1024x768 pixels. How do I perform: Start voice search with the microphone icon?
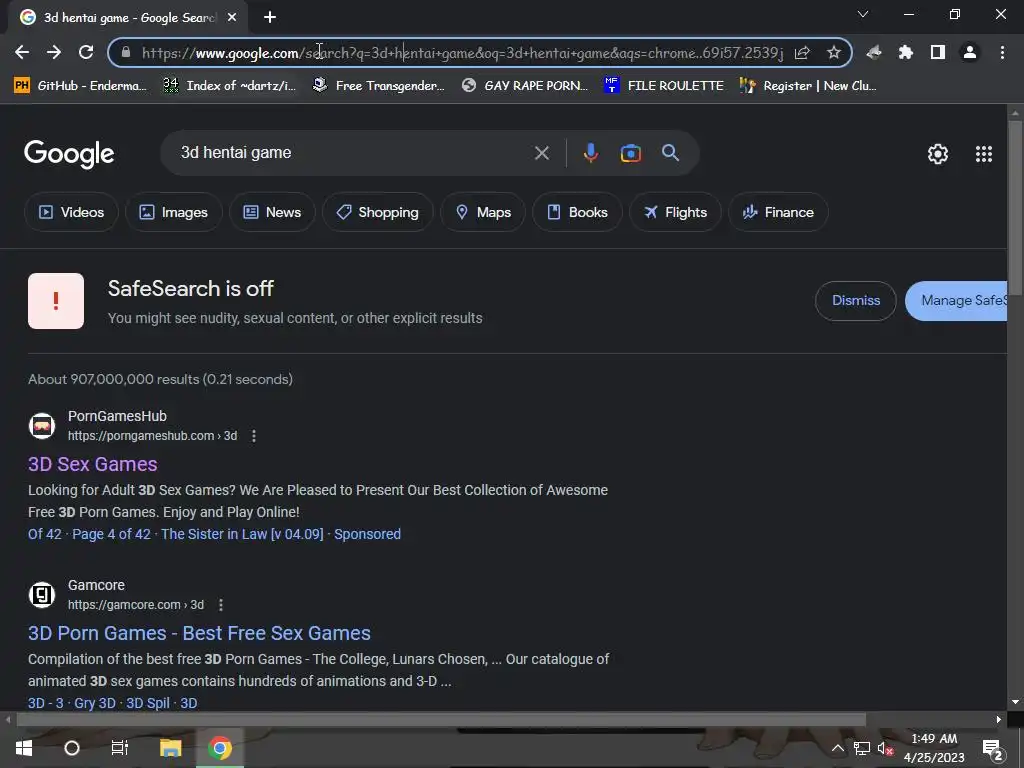click(x=590, y=153)
